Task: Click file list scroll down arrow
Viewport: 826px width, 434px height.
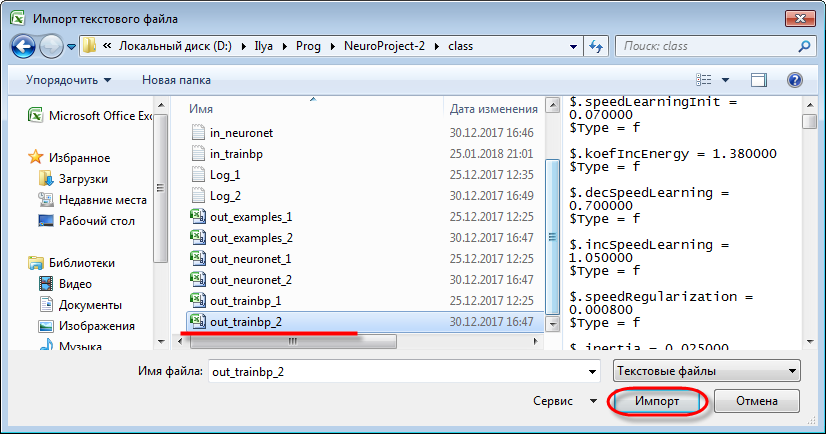Action: 552,323
